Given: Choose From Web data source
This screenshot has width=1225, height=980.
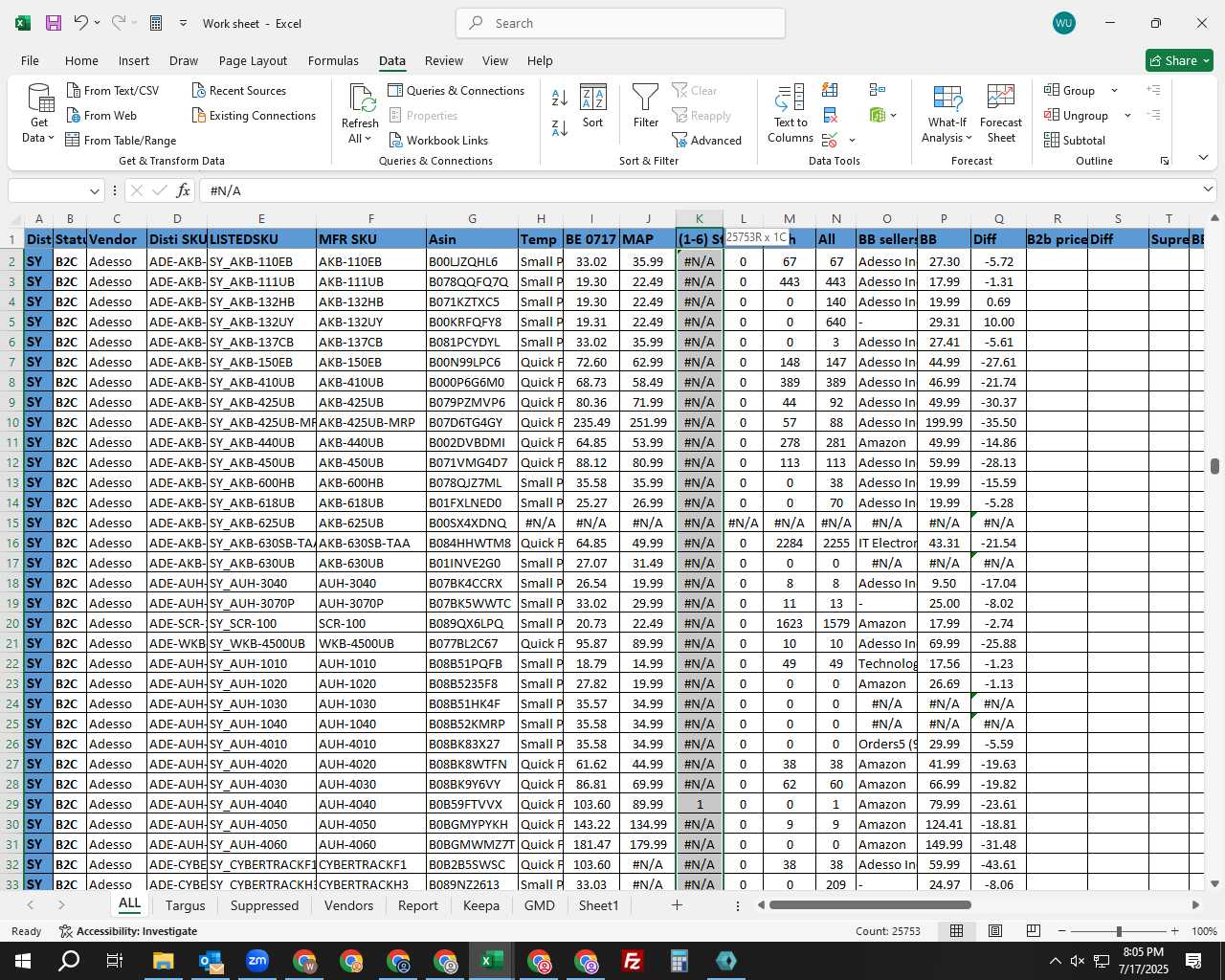Looking at the screenshot, I should tap(101, 115).
